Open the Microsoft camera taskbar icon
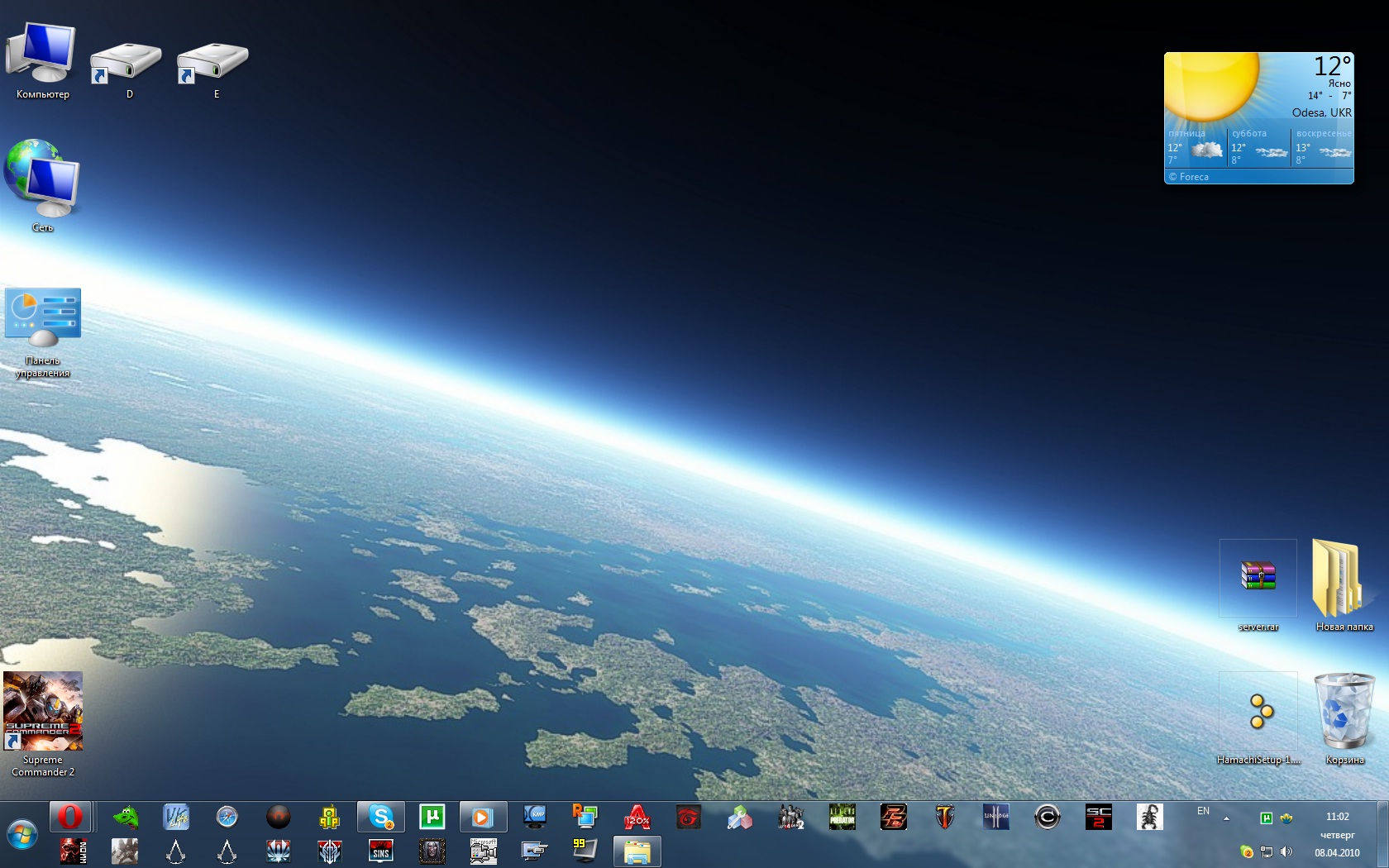The width and height of the screenshot is (1389, 868). coord(484,851)
